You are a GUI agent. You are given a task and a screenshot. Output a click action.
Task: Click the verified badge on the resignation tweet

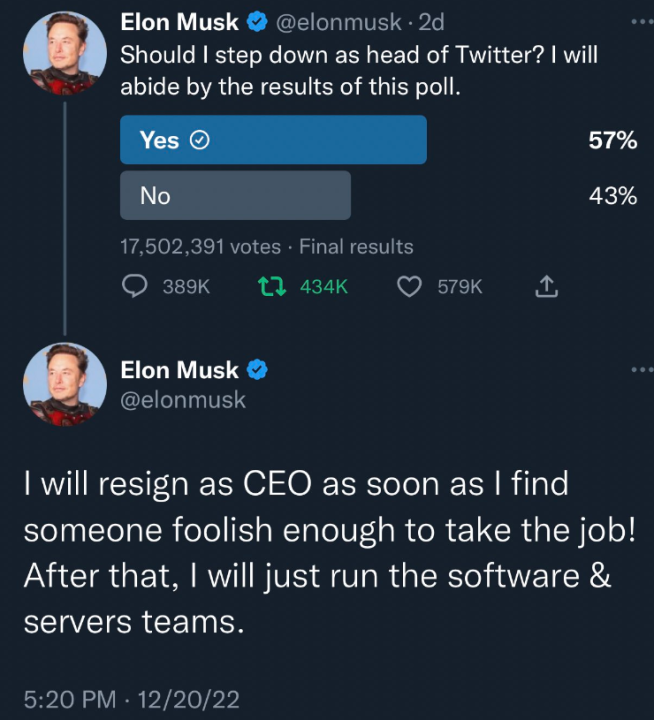[256, 370]
